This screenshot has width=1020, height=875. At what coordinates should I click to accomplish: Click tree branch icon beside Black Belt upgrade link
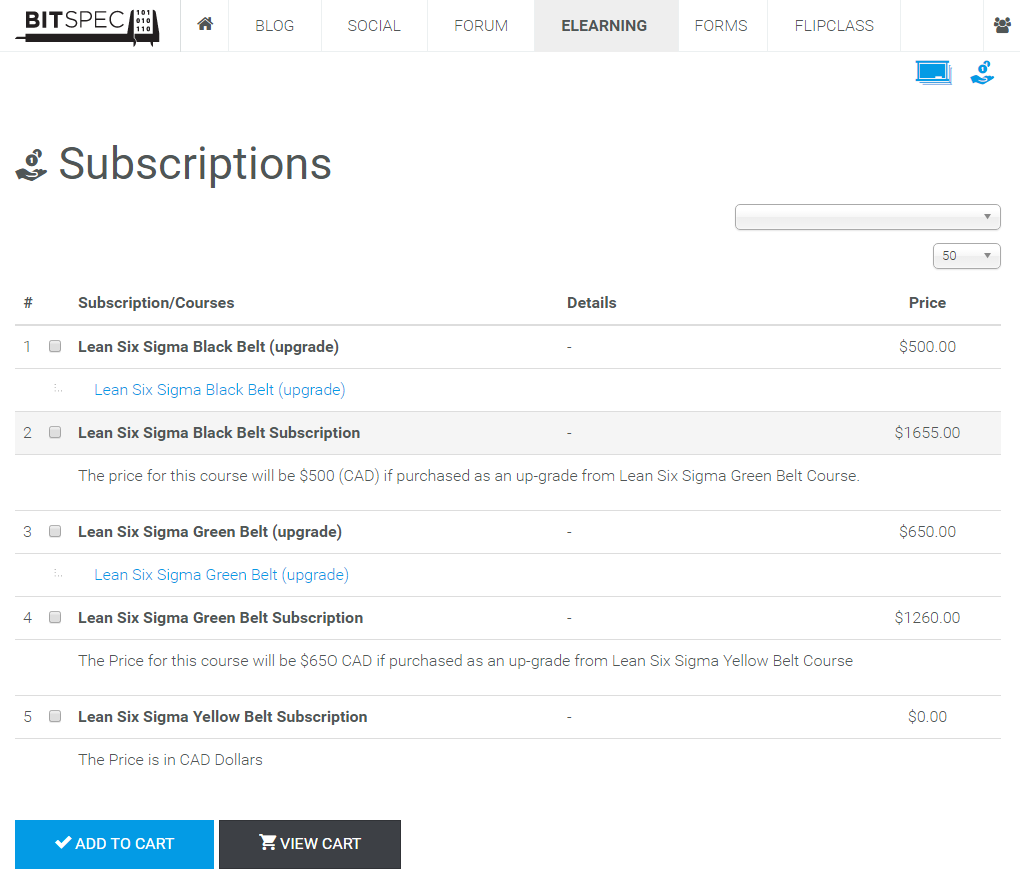58,389
